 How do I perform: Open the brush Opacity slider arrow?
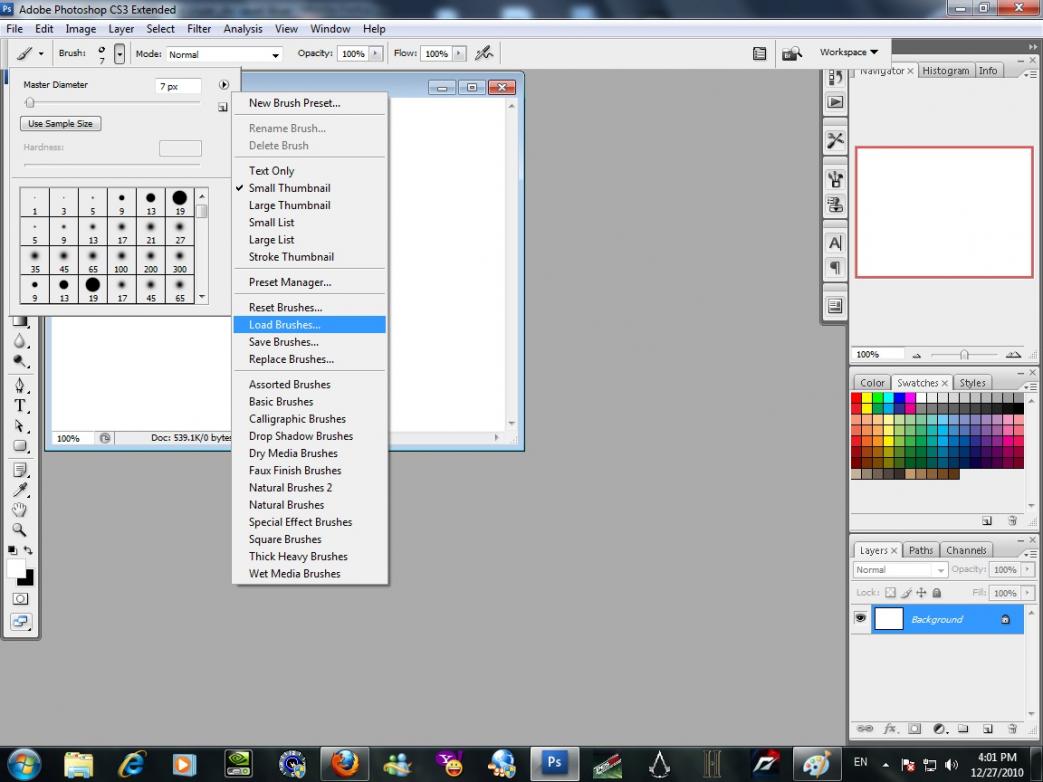point(376,53)
